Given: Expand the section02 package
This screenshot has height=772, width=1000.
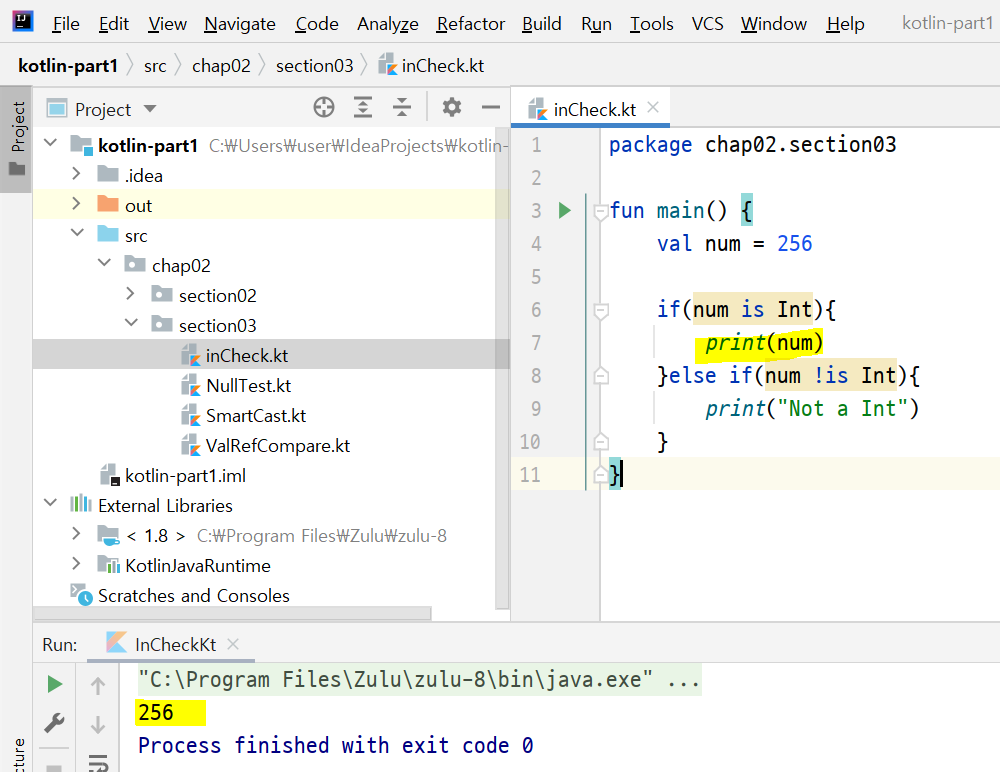Looking at the screenshot, I should 130,293.
